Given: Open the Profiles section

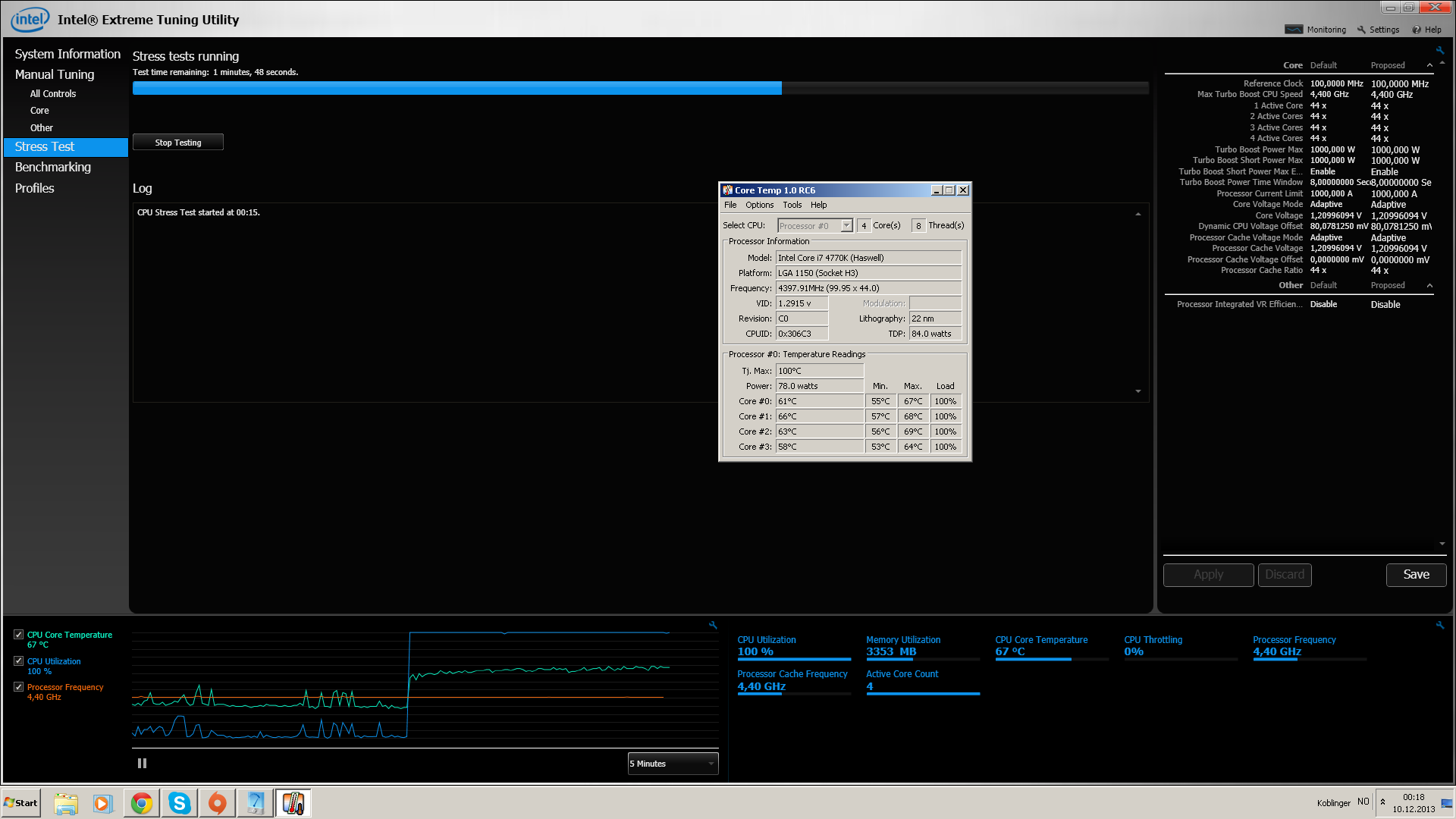Looking at the screenshot, I should point(35,188).
